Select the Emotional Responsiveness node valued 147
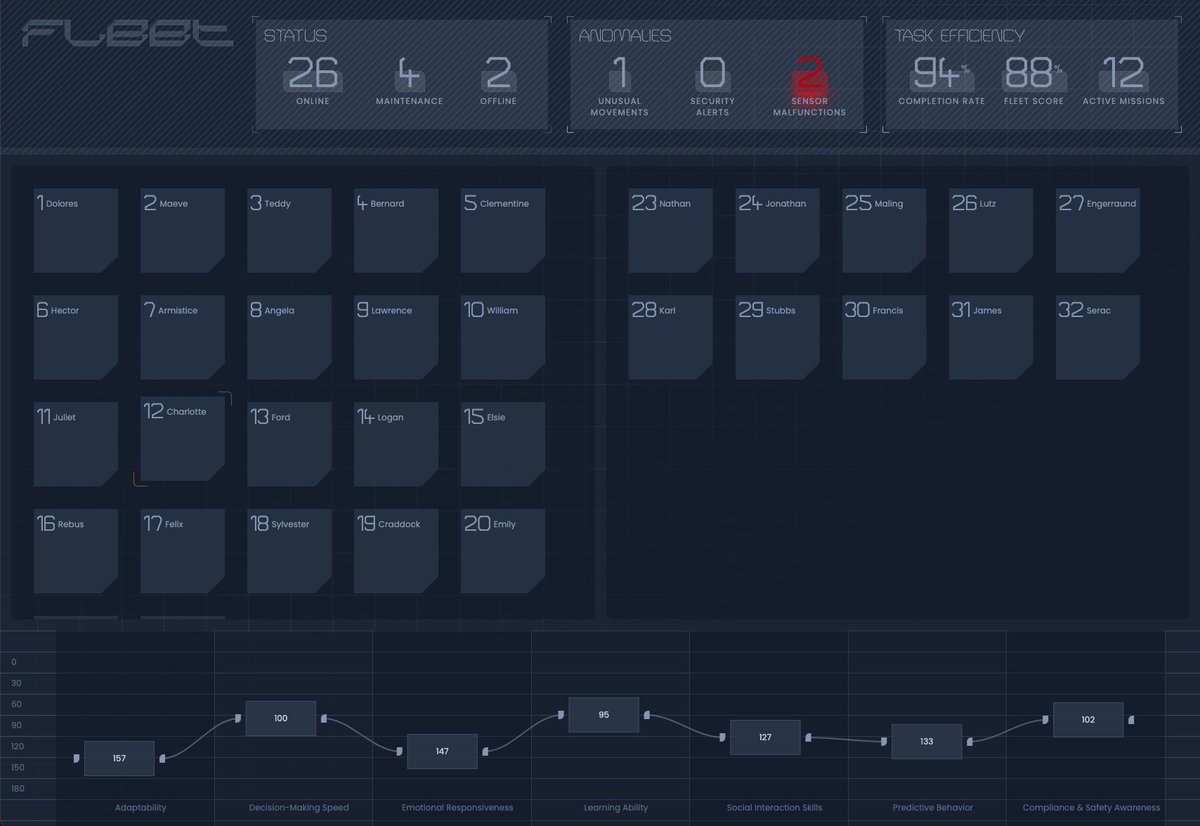 pyautogui.click(x=442, y=751)
